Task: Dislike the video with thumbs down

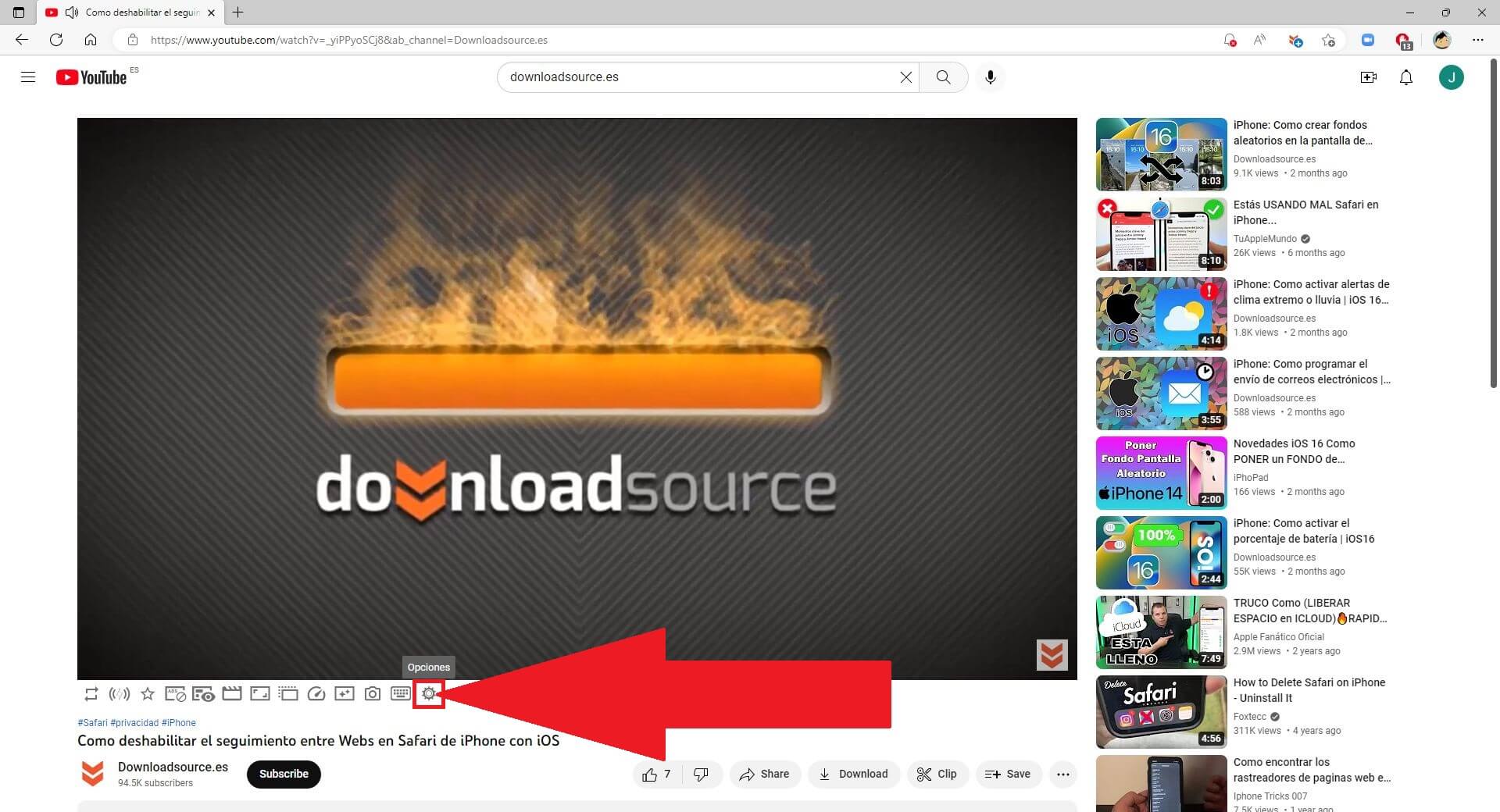Action: [701, 774]
